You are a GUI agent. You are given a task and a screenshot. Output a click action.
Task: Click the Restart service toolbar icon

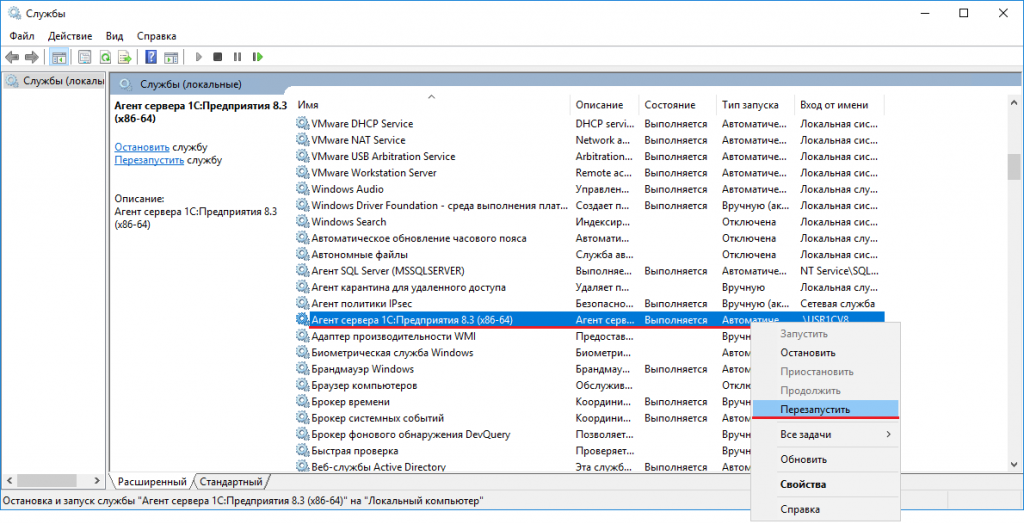point(258,57)
